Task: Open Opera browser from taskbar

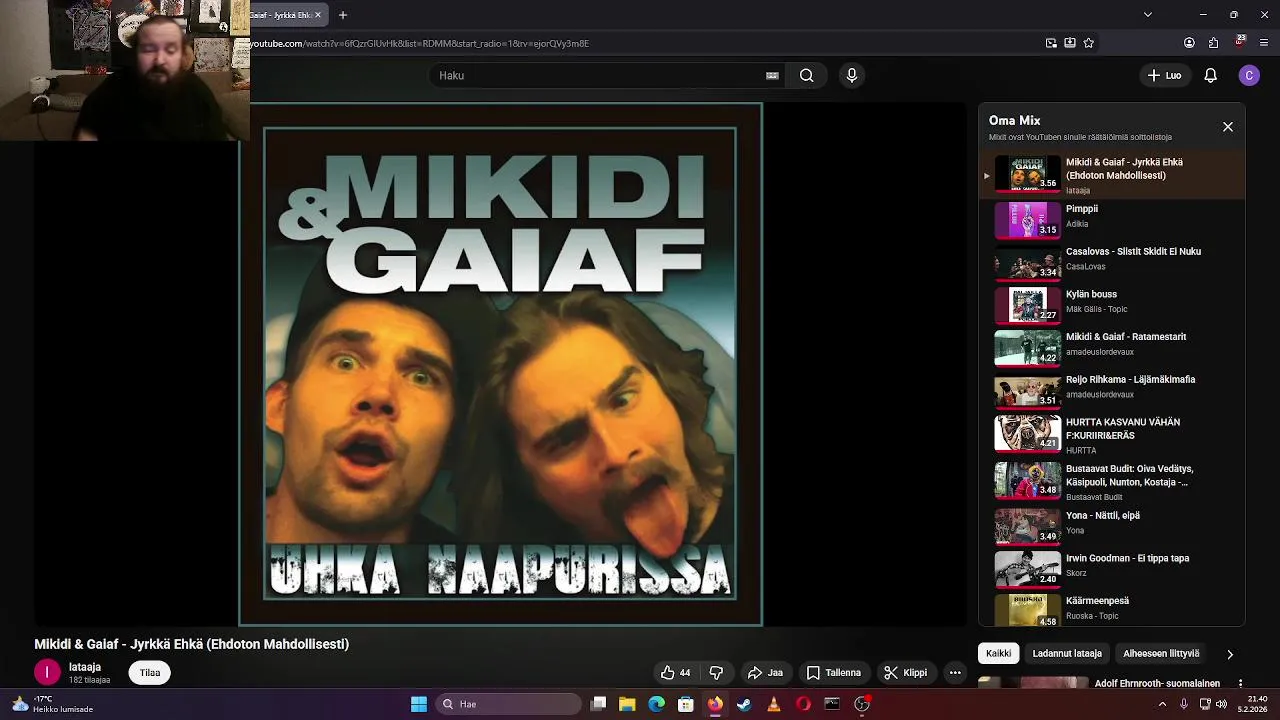Action: tap(803, 704)
